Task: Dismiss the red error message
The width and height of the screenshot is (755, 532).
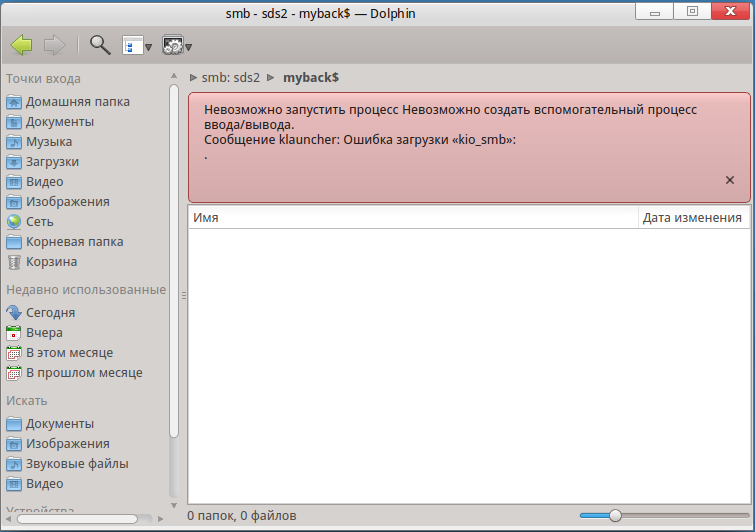Action: pos(729,180)
